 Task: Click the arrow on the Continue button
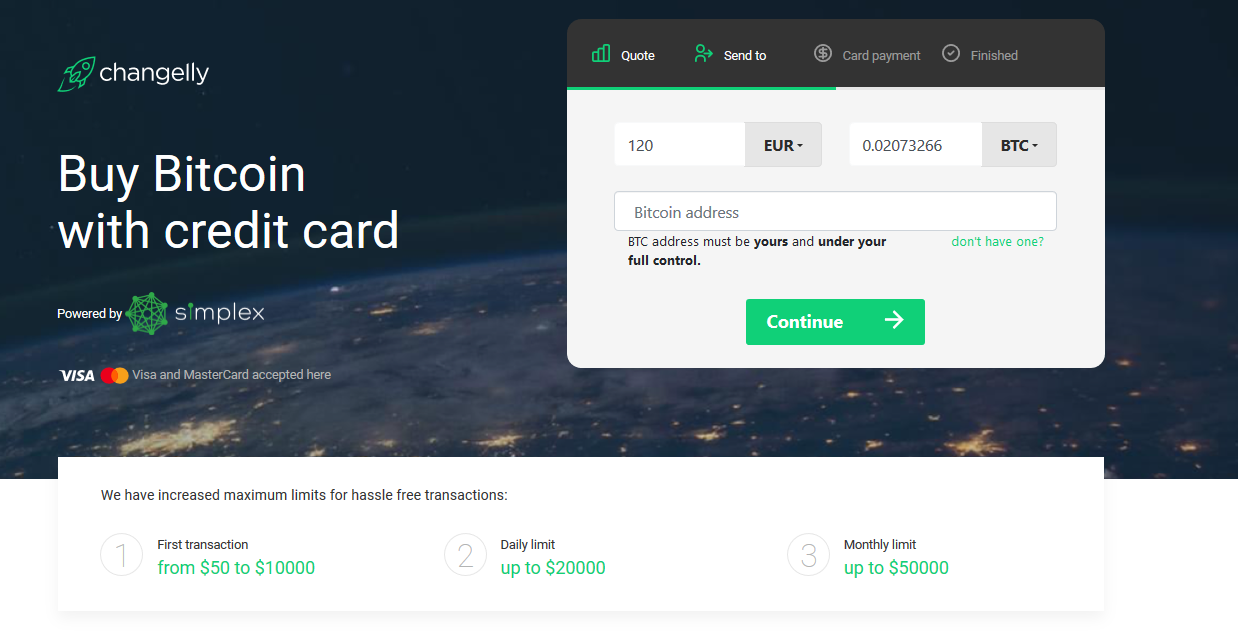(894, 320)
